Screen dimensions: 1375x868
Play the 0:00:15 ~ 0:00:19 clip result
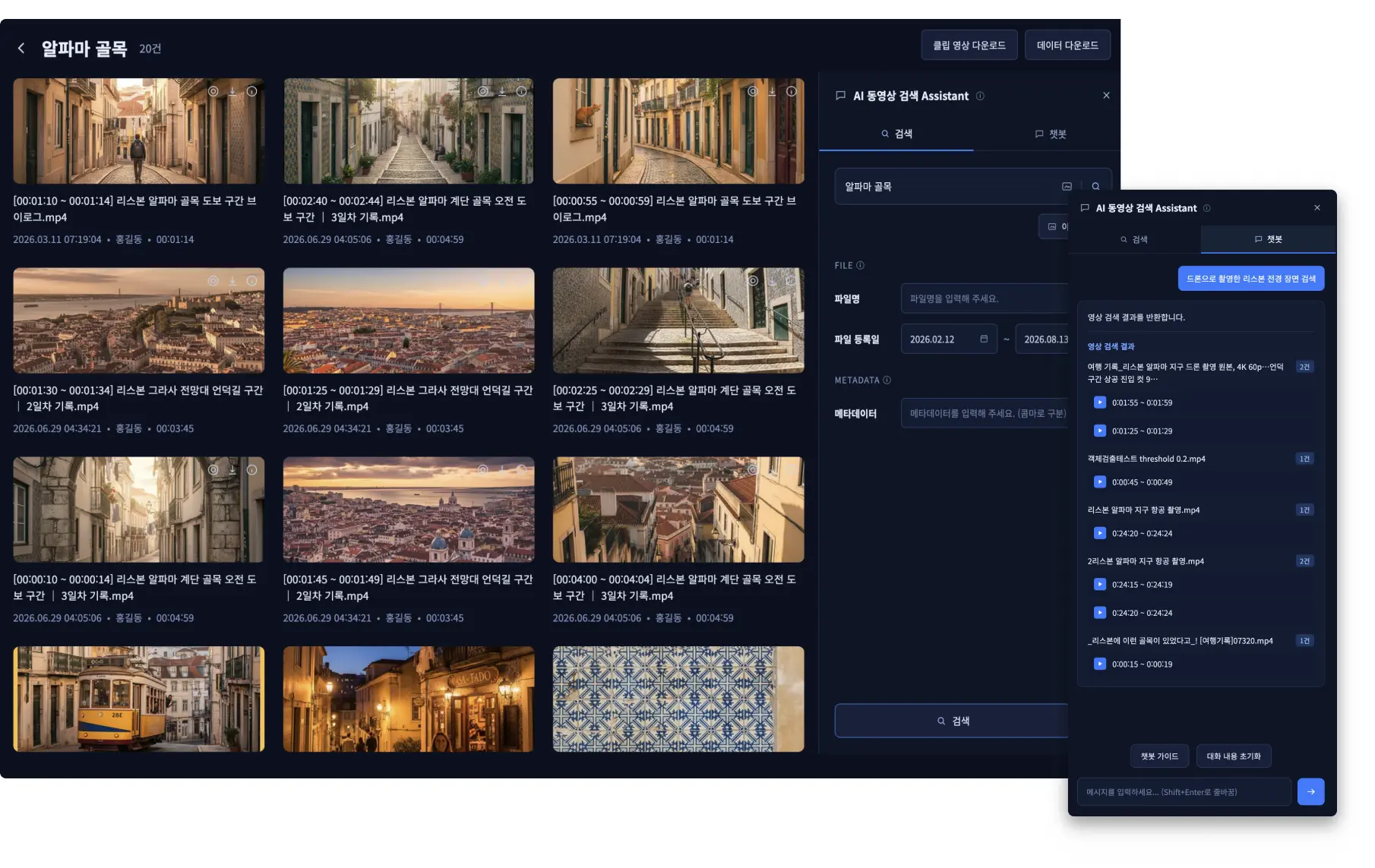[1099, 664]
